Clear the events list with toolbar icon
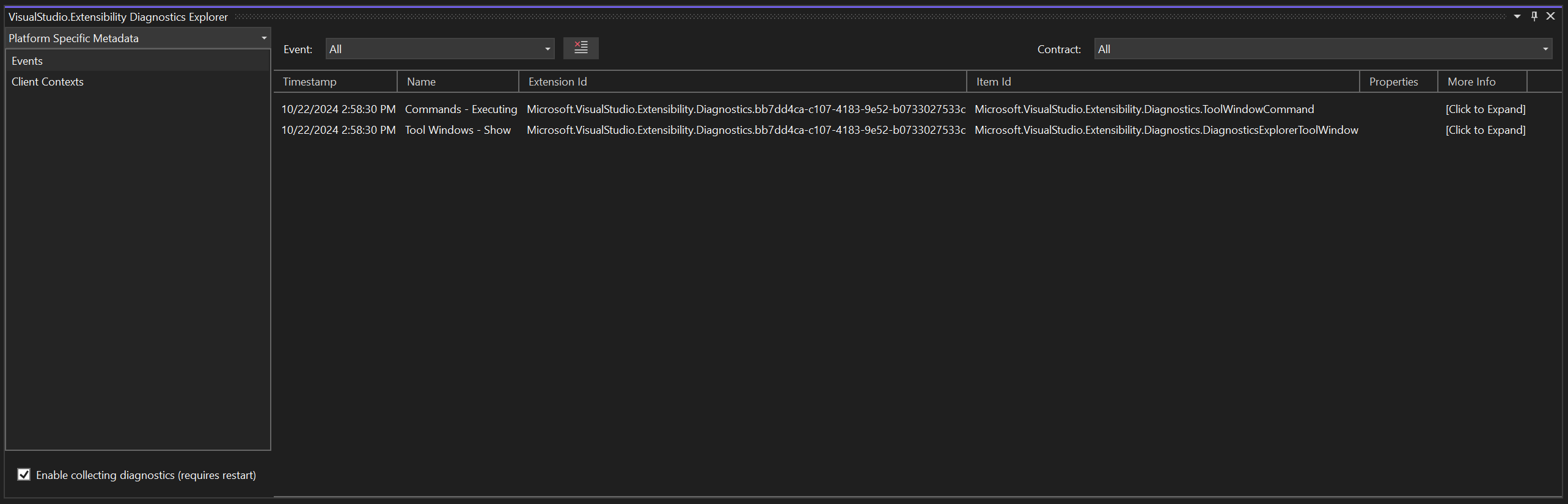1568x504 pixels. (x=581, y=48)
